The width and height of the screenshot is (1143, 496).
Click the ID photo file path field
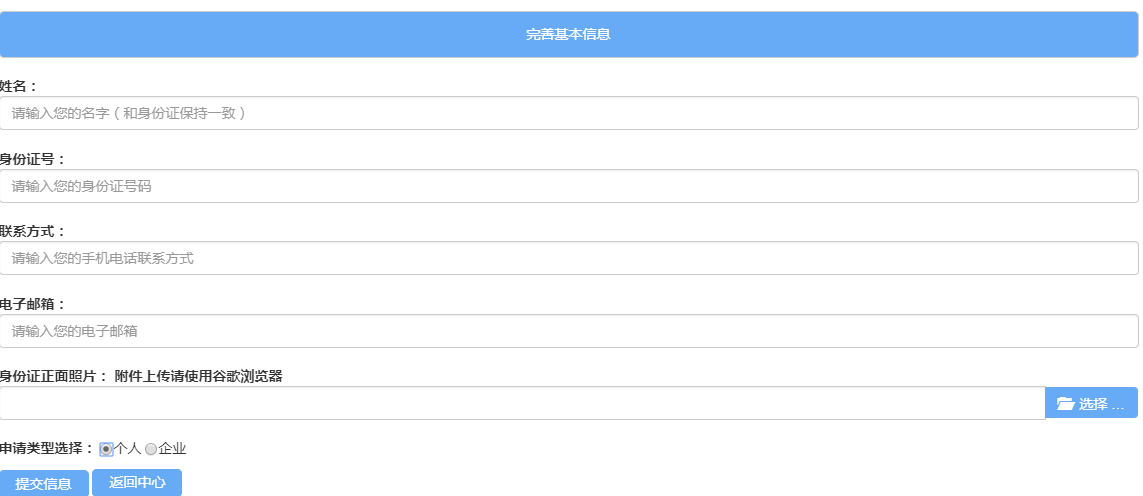[522, 403]
